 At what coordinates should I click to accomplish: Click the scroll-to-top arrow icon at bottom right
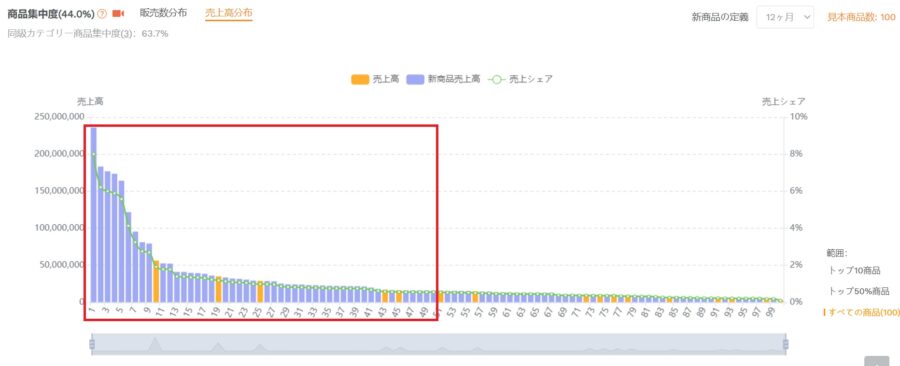(876, 362)
